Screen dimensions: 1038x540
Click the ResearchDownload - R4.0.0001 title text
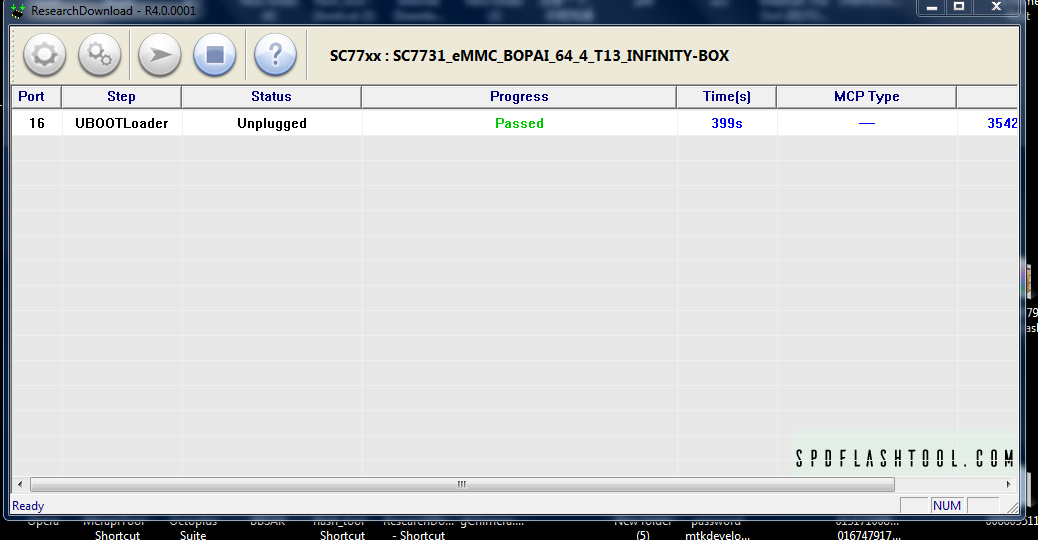[113, 11]
